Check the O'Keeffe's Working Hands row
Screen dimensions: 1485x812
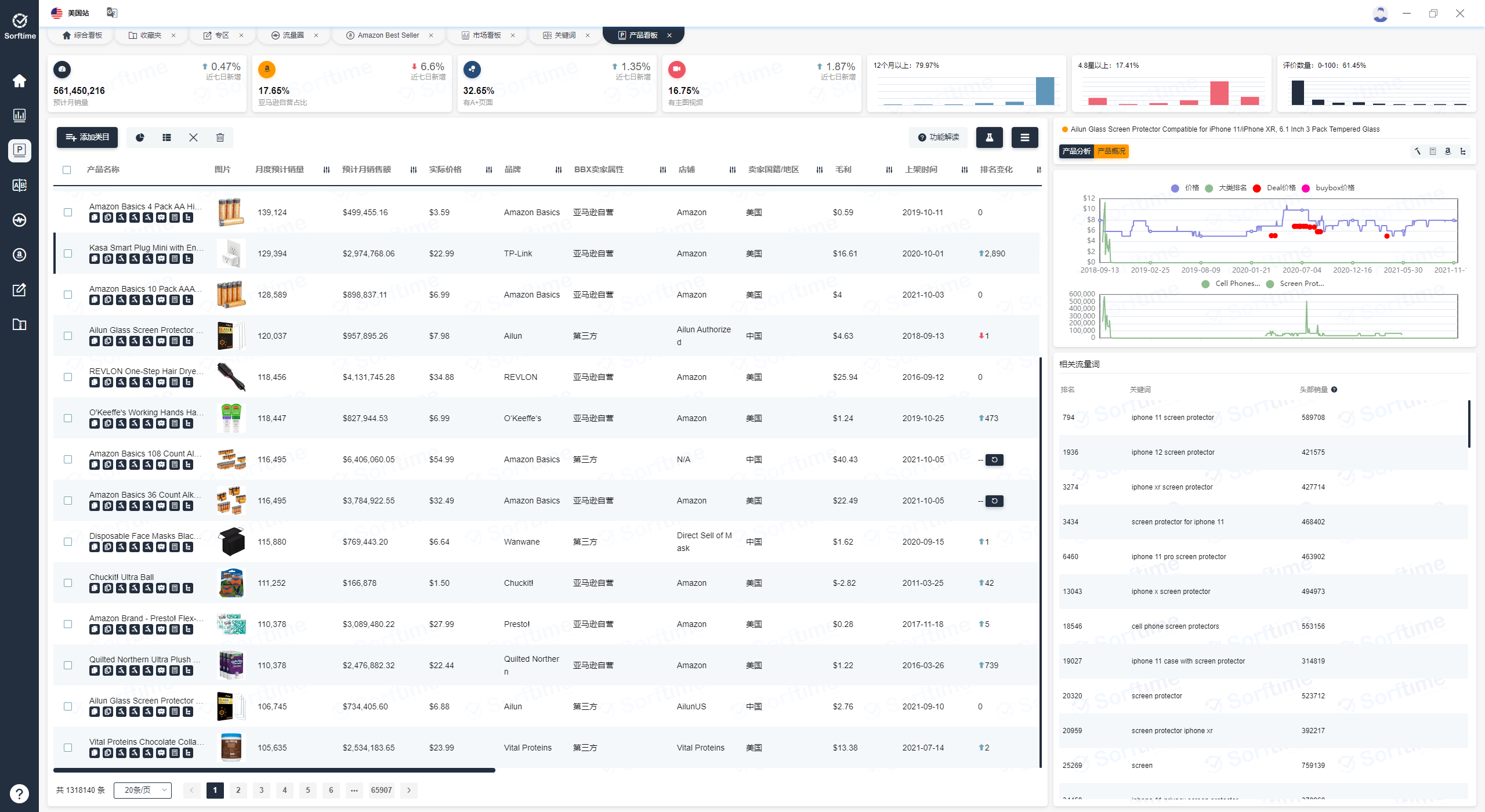[68, 418]
